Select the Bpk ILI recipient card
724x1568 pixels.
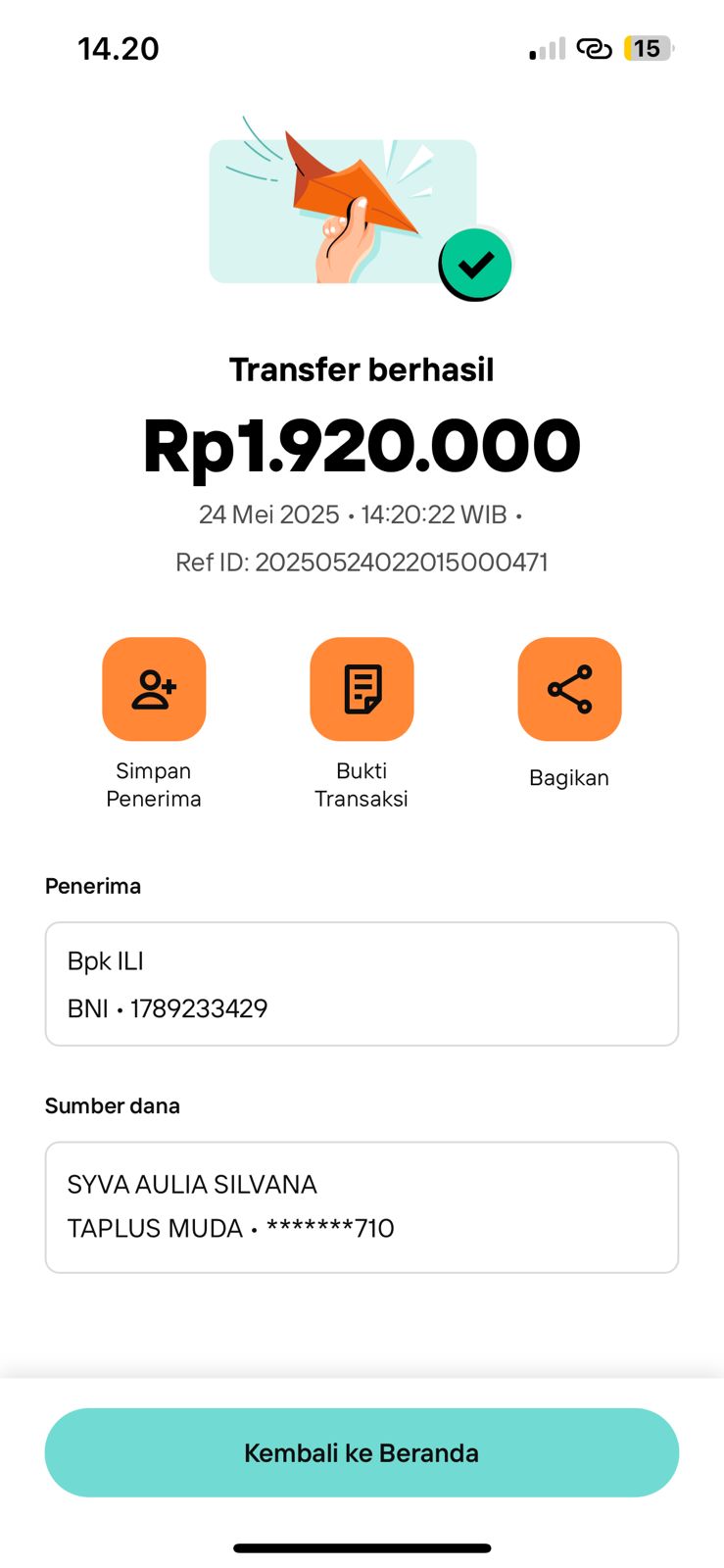362,984
